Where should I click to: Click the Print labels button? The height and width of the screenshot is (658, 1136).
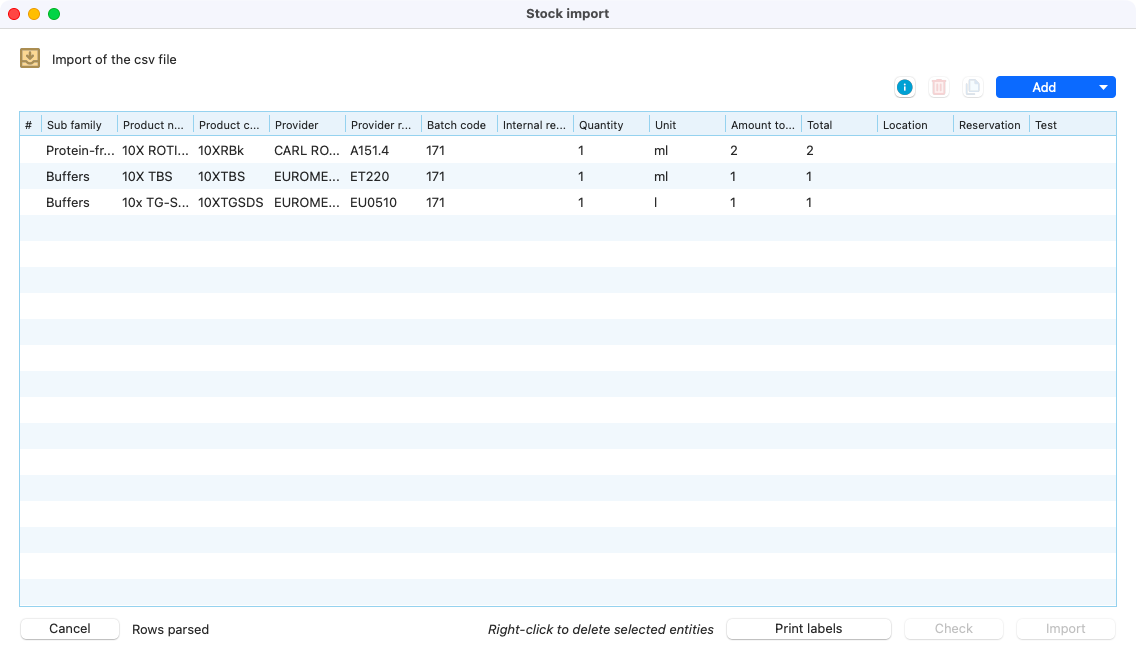pos(809,629)
